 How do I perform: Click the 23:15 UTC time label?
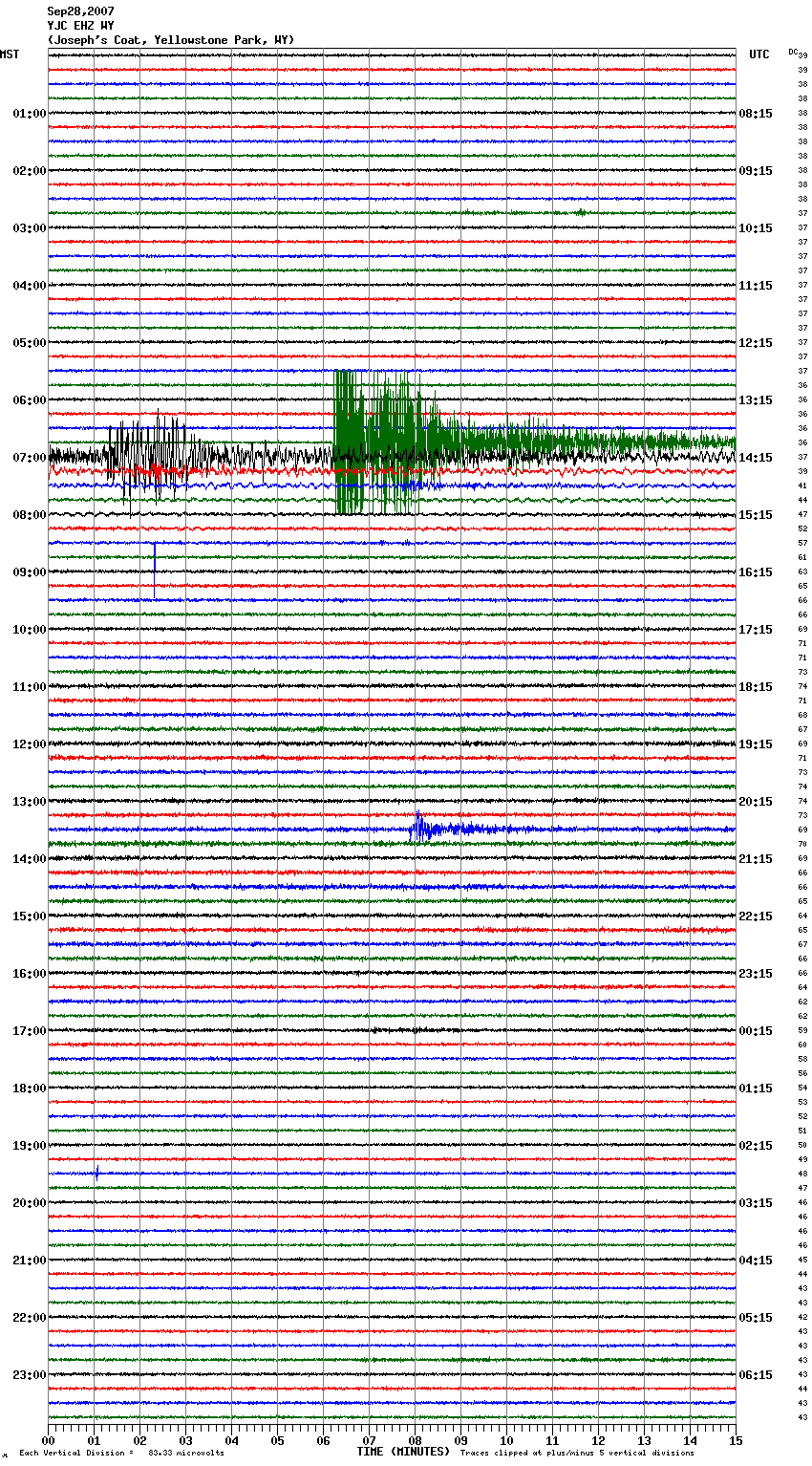pos(756,974)
